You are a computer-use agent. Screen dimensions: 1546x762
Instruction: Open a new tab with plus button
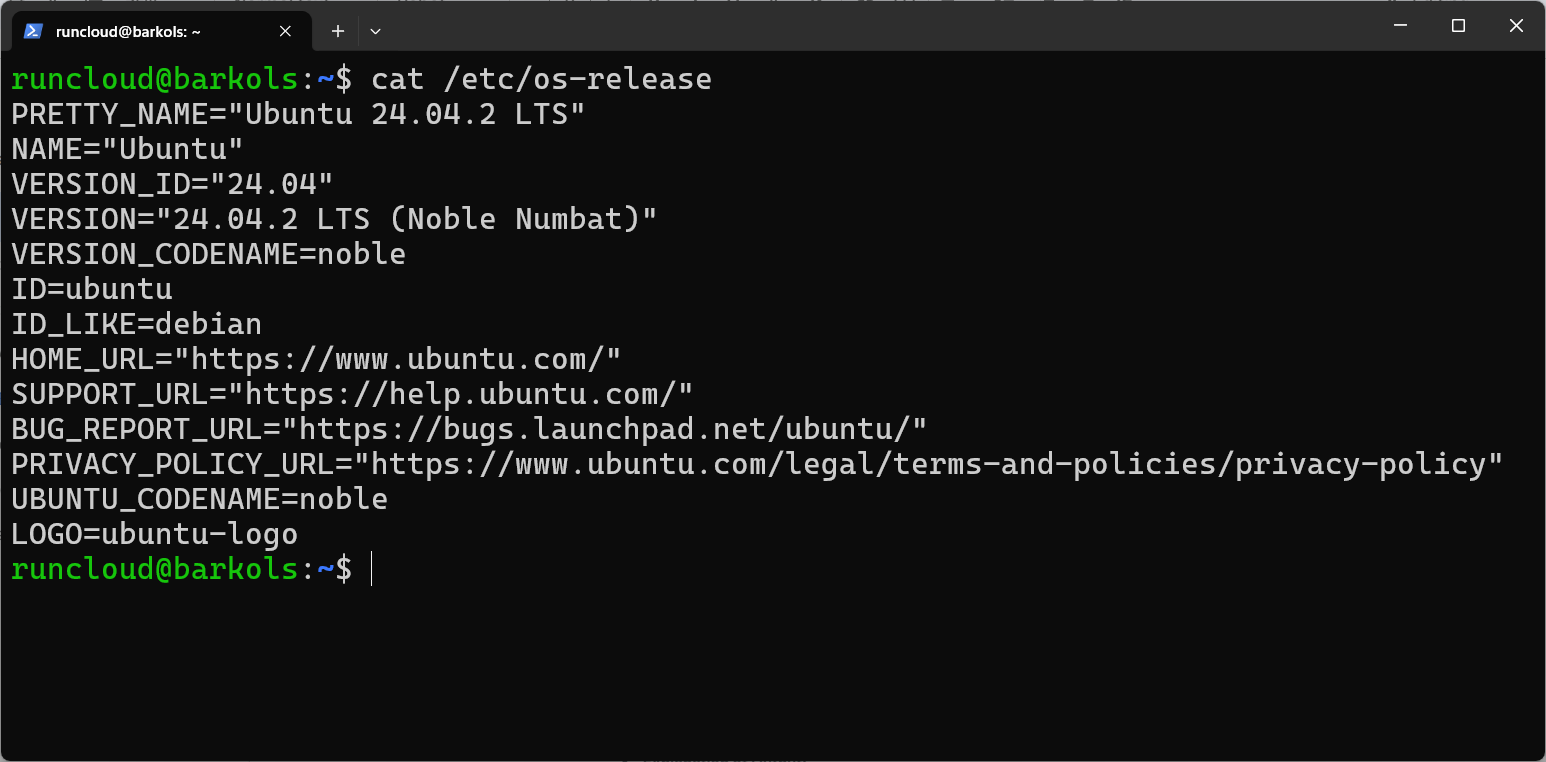pyautogui.click(x=338, y=31)
